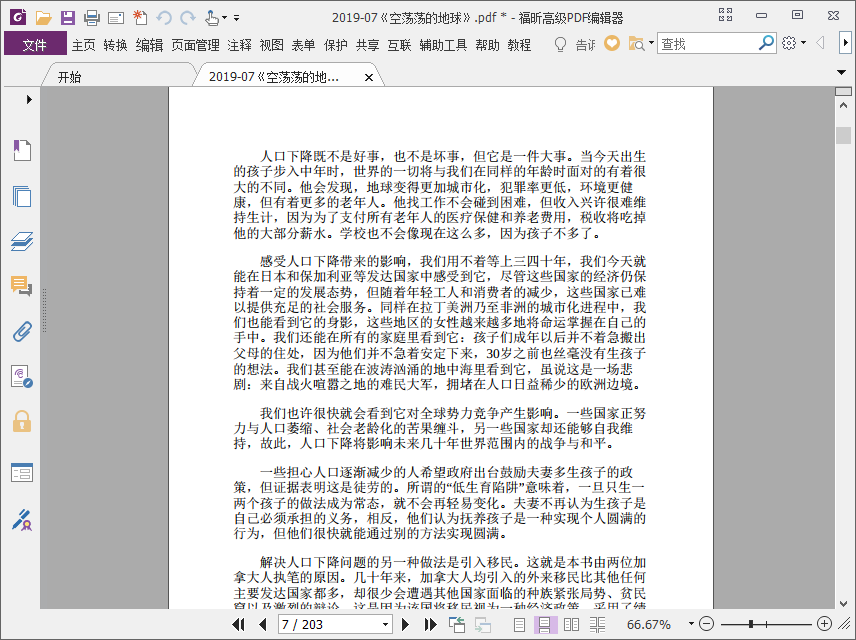Viewport: 856px width, 640px height.
Task: Click the 查找 search input field
Action: click(707, 44)
